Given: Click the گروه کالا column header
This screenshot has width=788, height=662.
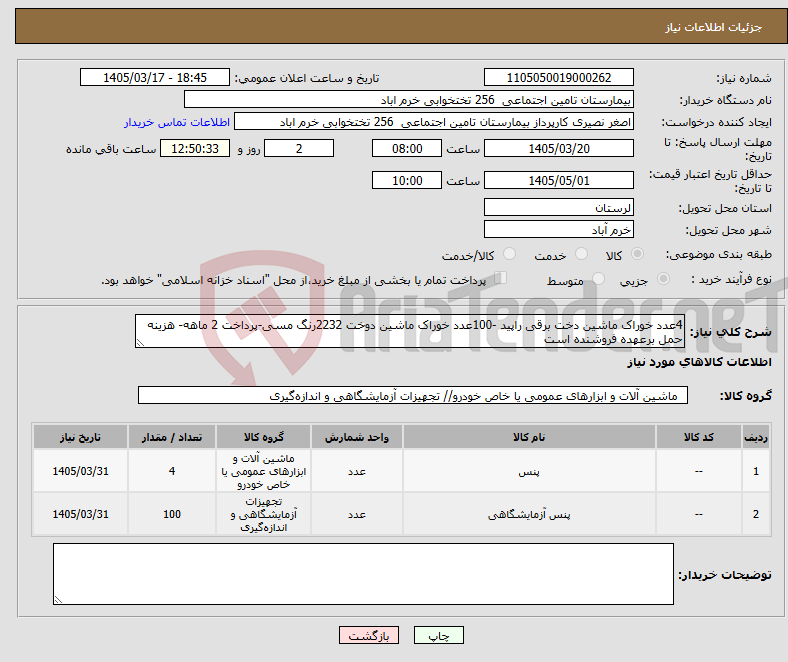Looking at the screenshot, I should 263,437.
